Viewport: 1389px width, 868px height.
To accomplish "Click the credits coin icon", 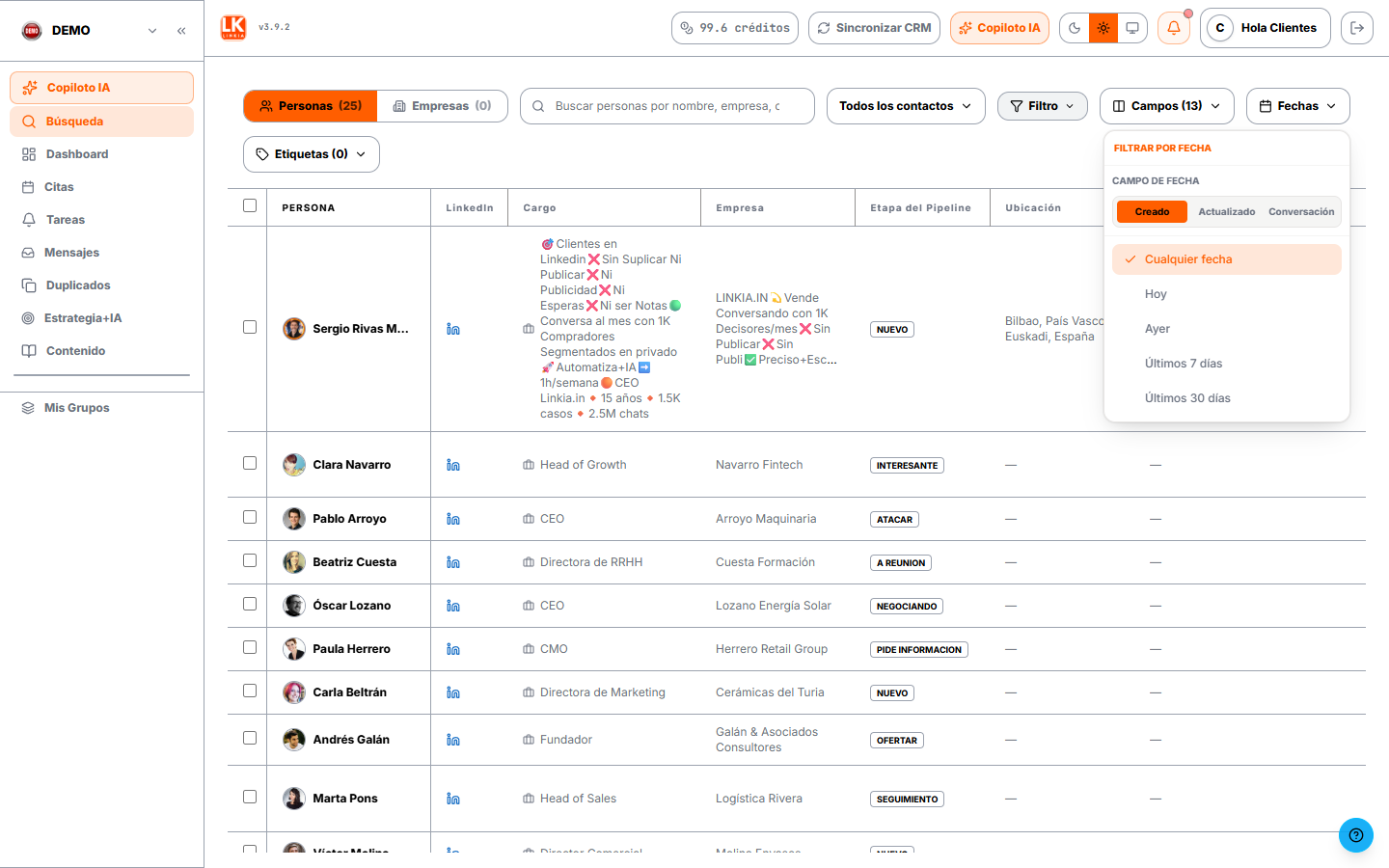I will pos(687,28).
